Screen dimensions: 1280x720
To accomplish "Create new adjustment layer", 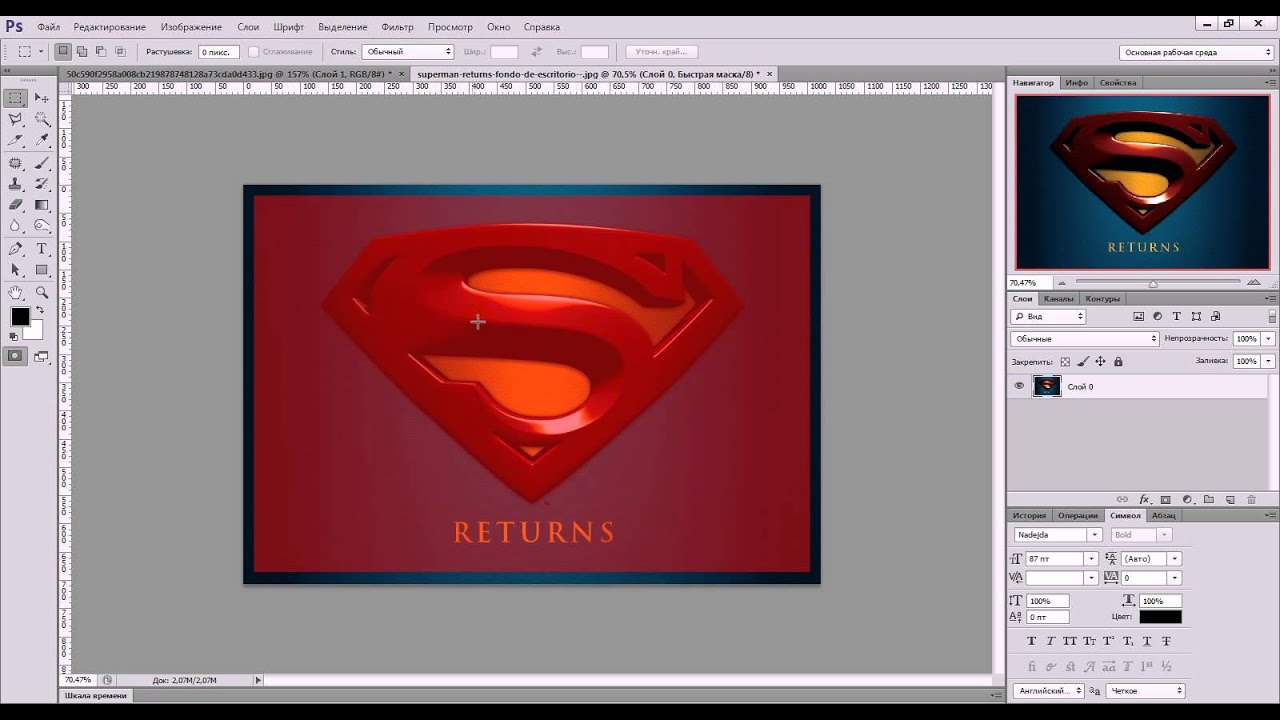I will pyautogui.click(x=1187, y=499).
